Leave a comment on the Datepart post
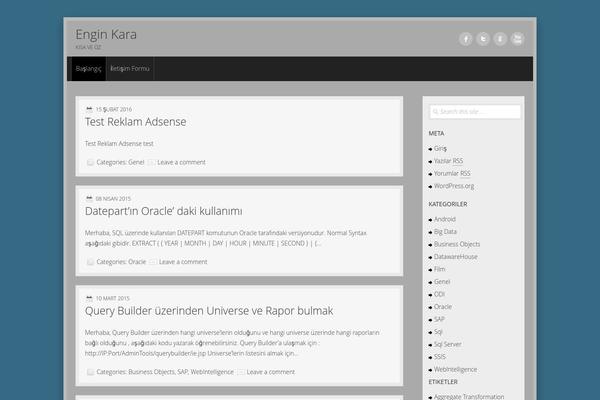 click(183, 262)
